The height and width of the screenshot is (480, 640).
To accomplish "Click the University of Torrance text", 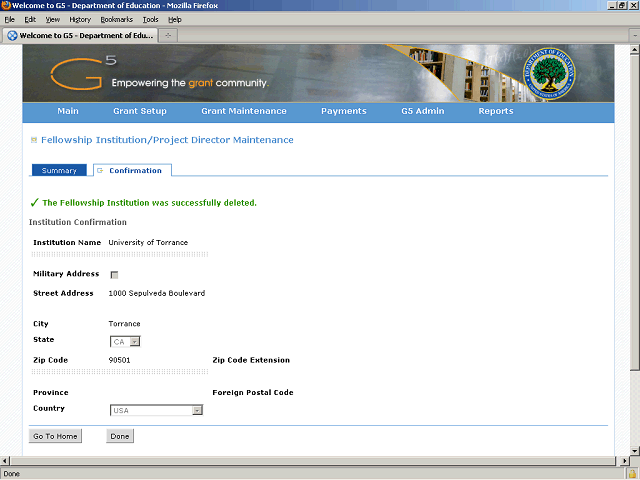I will (x=148, y=242).
